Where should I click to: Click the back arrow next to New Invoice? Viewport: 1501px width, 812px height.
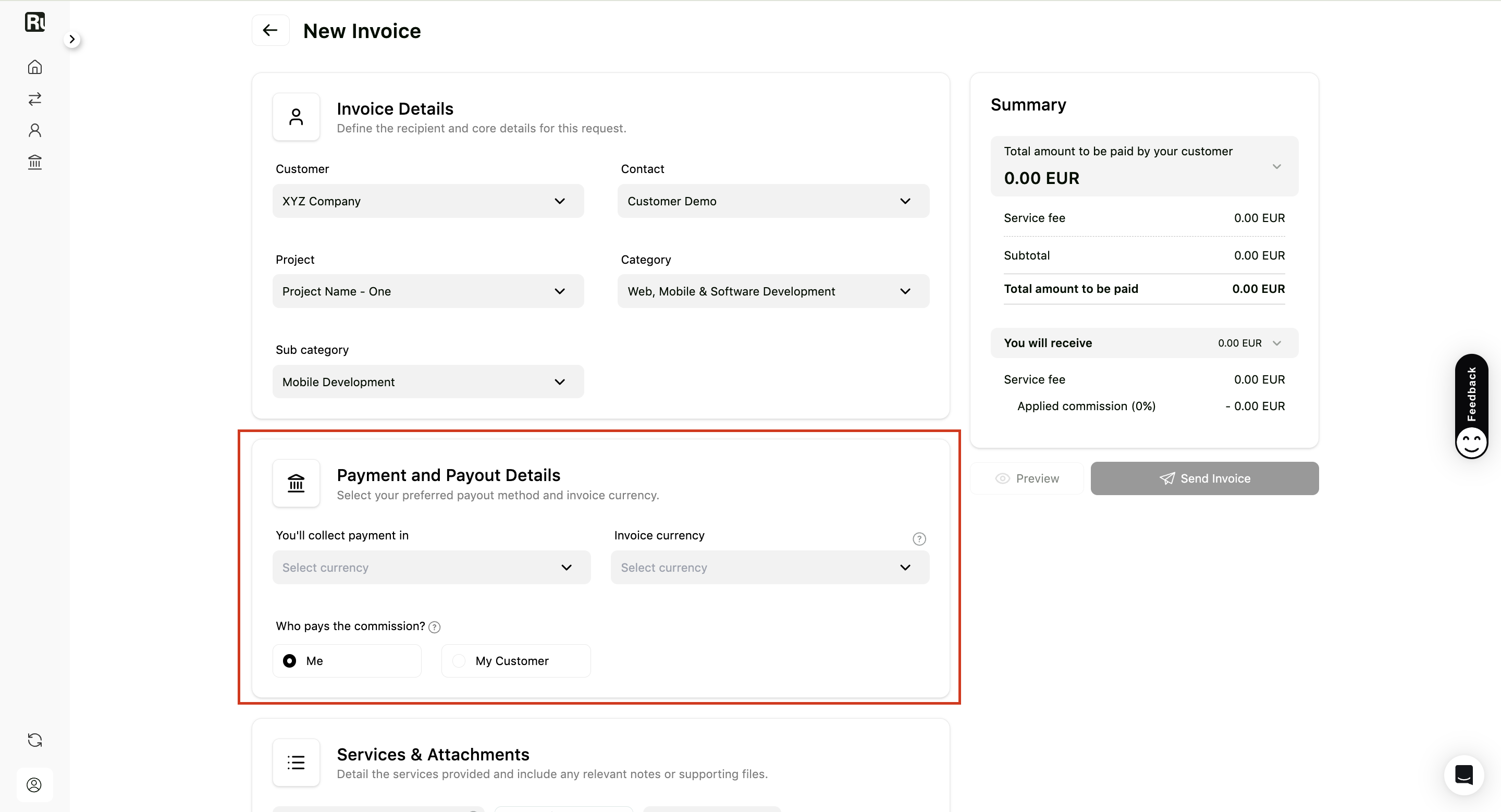click(270, 30)
